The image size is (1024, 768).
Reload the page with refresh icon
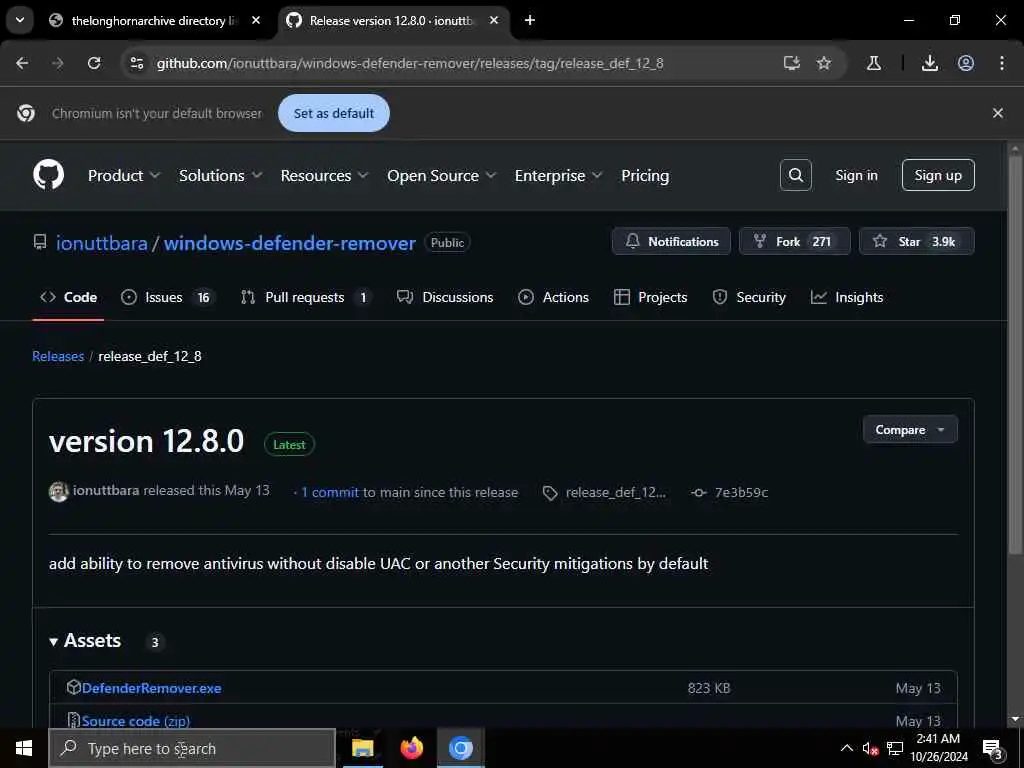click(x=94, y=63)
